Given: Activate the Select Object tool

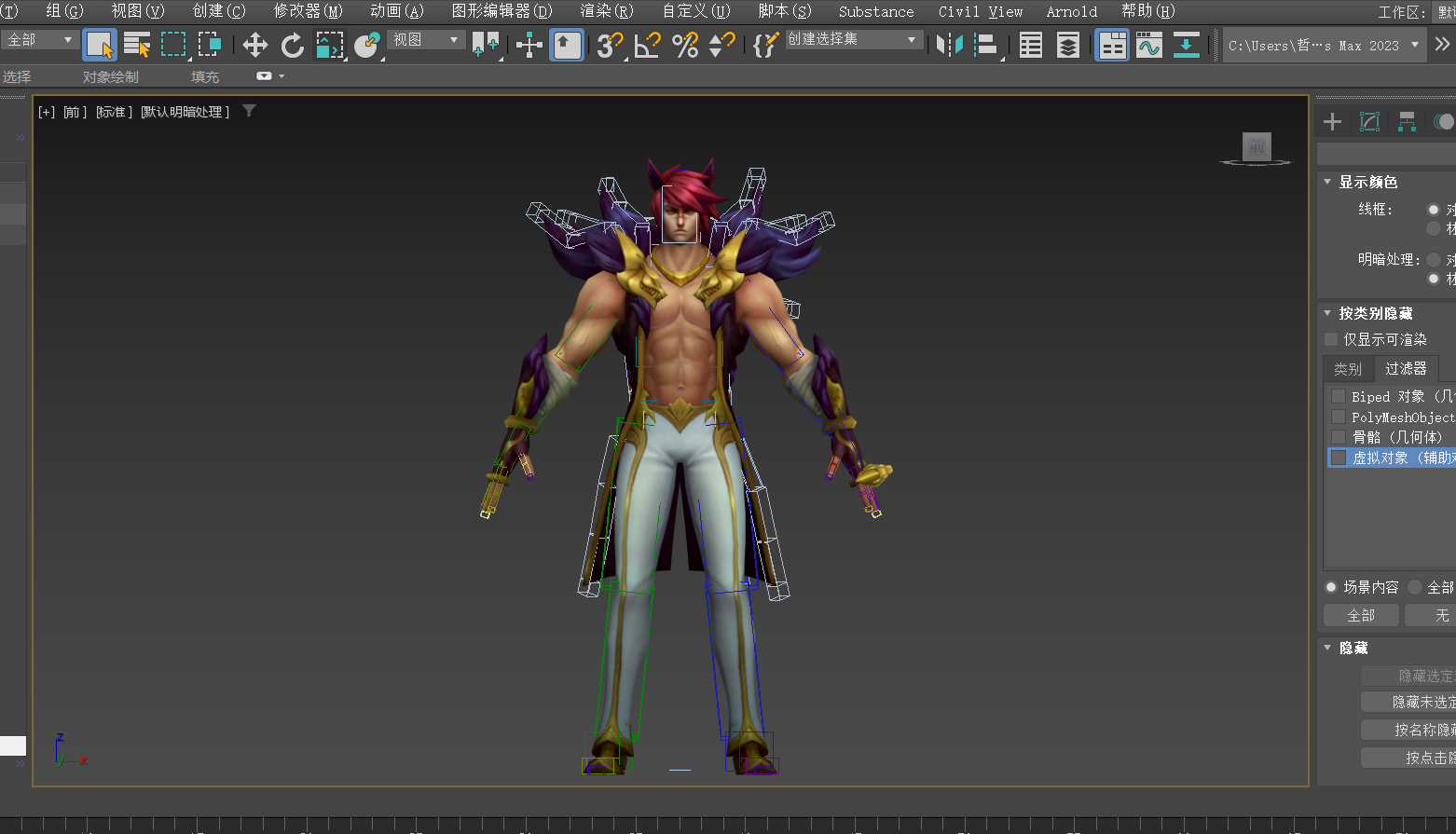Looking at the screenshot, I should click(x=100, y=45).
